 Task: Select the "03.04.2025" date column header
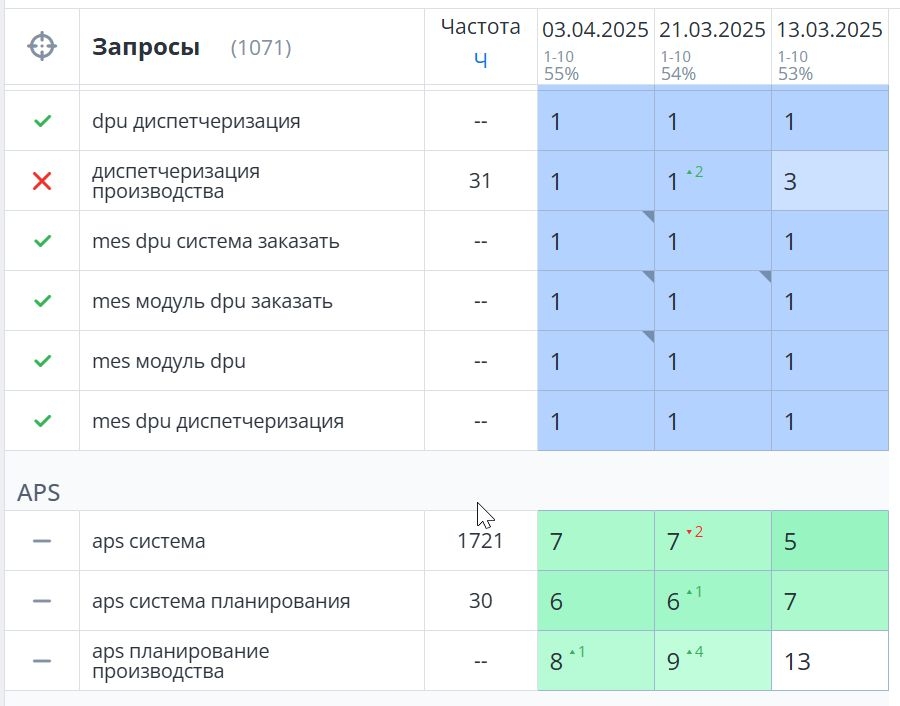[x=594, y=30]
